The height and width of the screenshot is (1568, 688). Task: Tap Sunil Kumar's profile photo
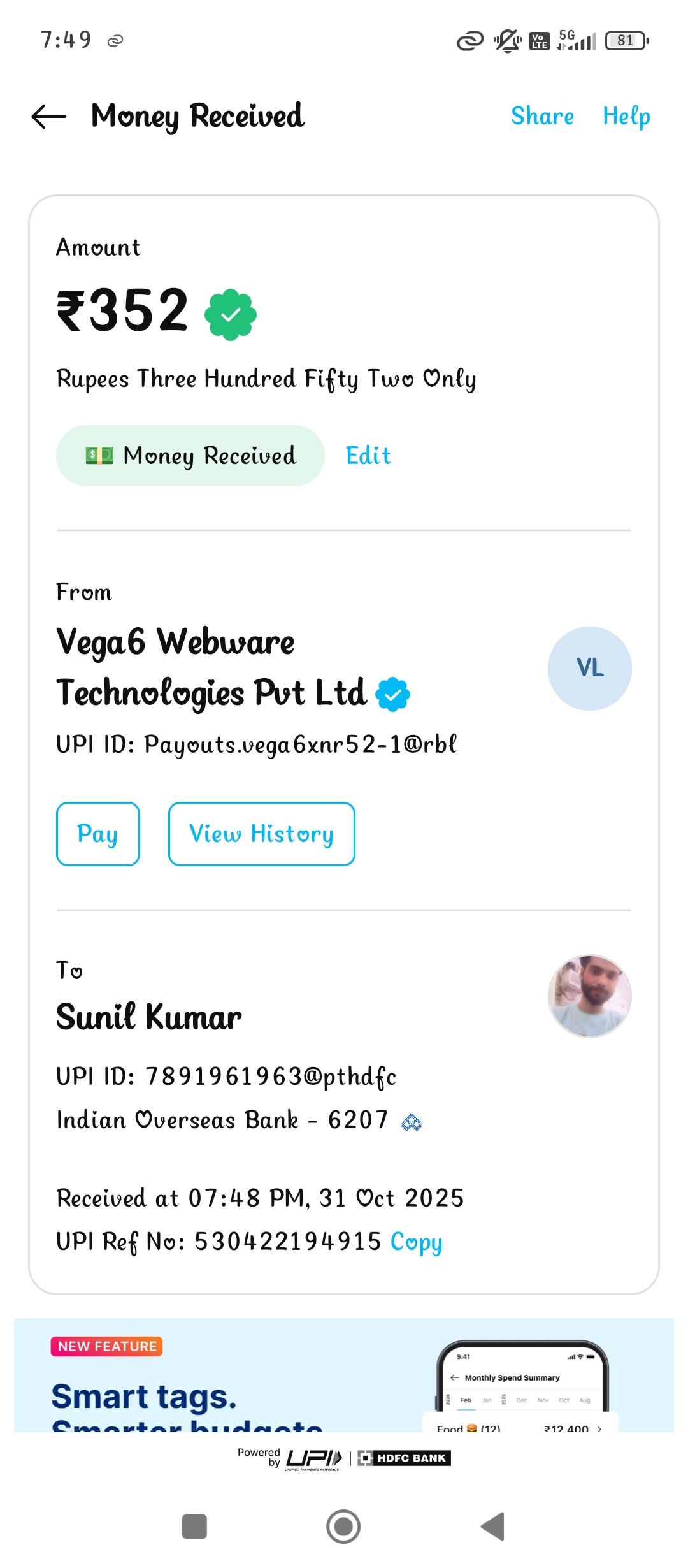click(589, 996)
